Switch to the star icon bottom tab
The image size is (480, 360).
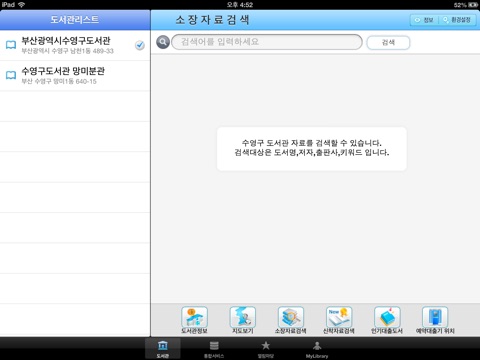[x=265, y=349]
